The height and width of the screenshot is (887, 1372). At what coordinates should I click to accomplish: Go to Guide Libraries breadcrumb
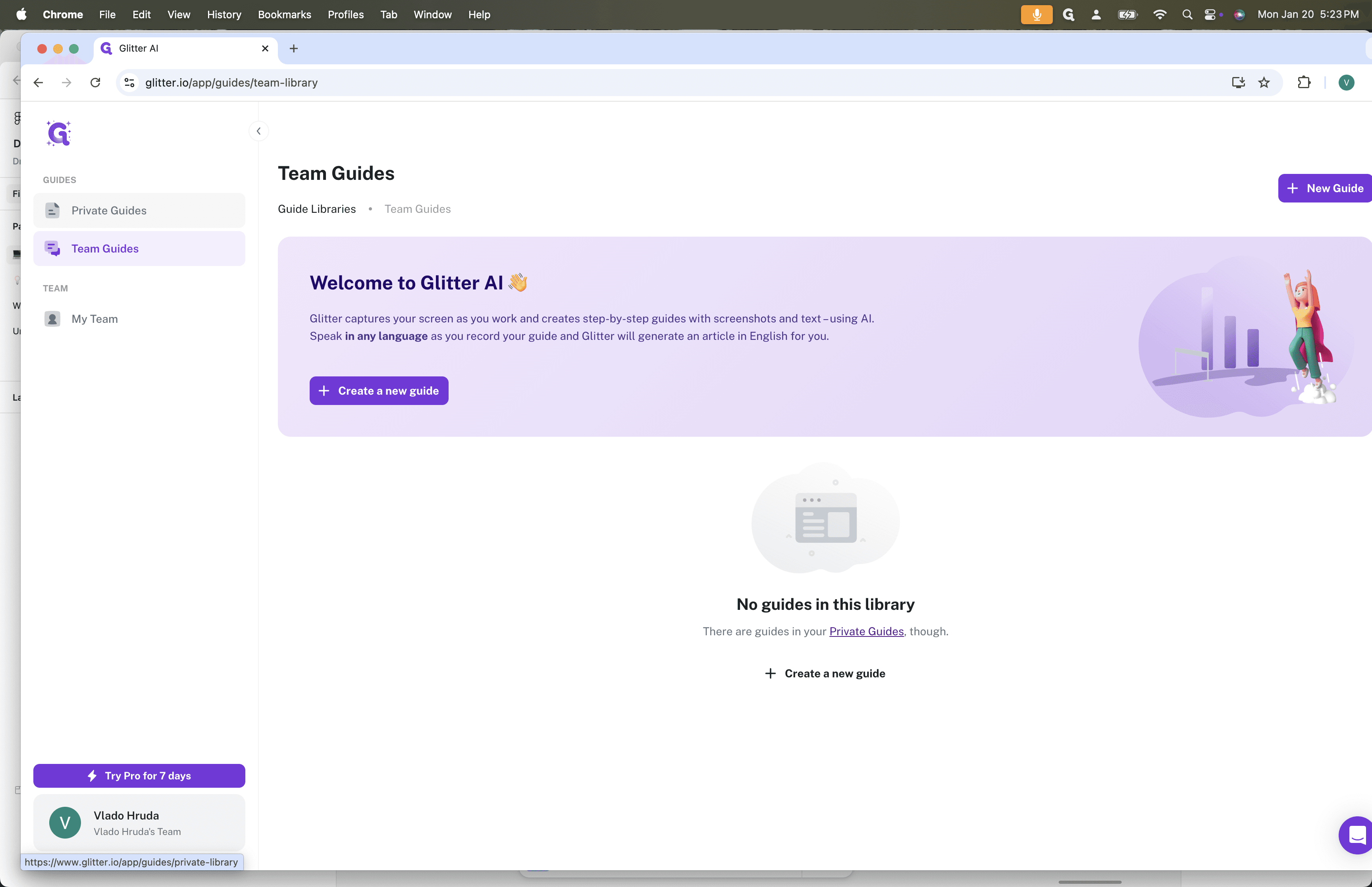[x=317, y=209]
